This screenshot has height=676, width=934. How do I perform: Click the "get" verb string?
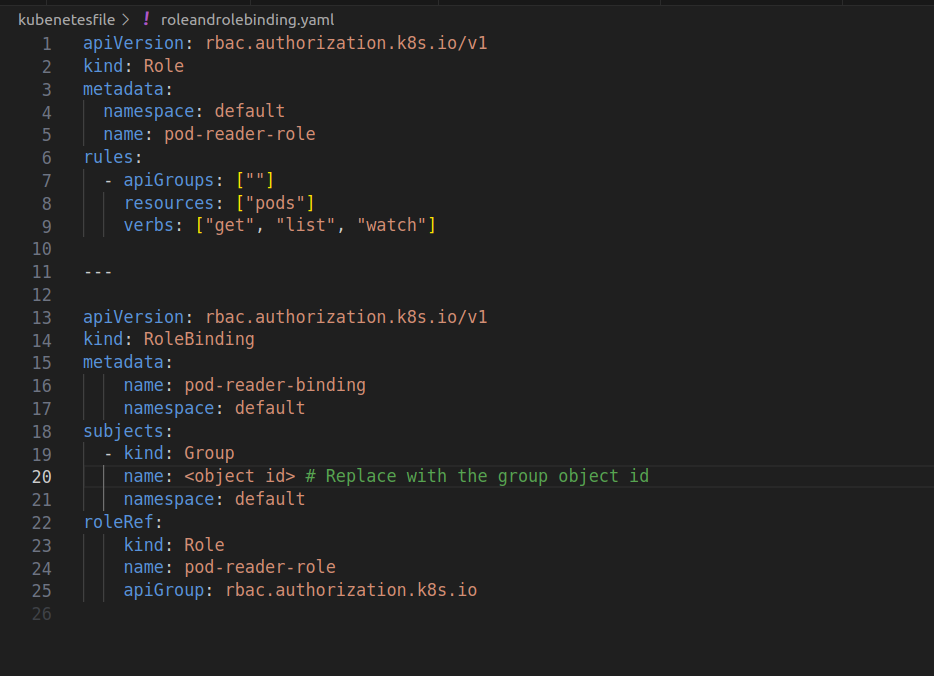coord(229,225)
